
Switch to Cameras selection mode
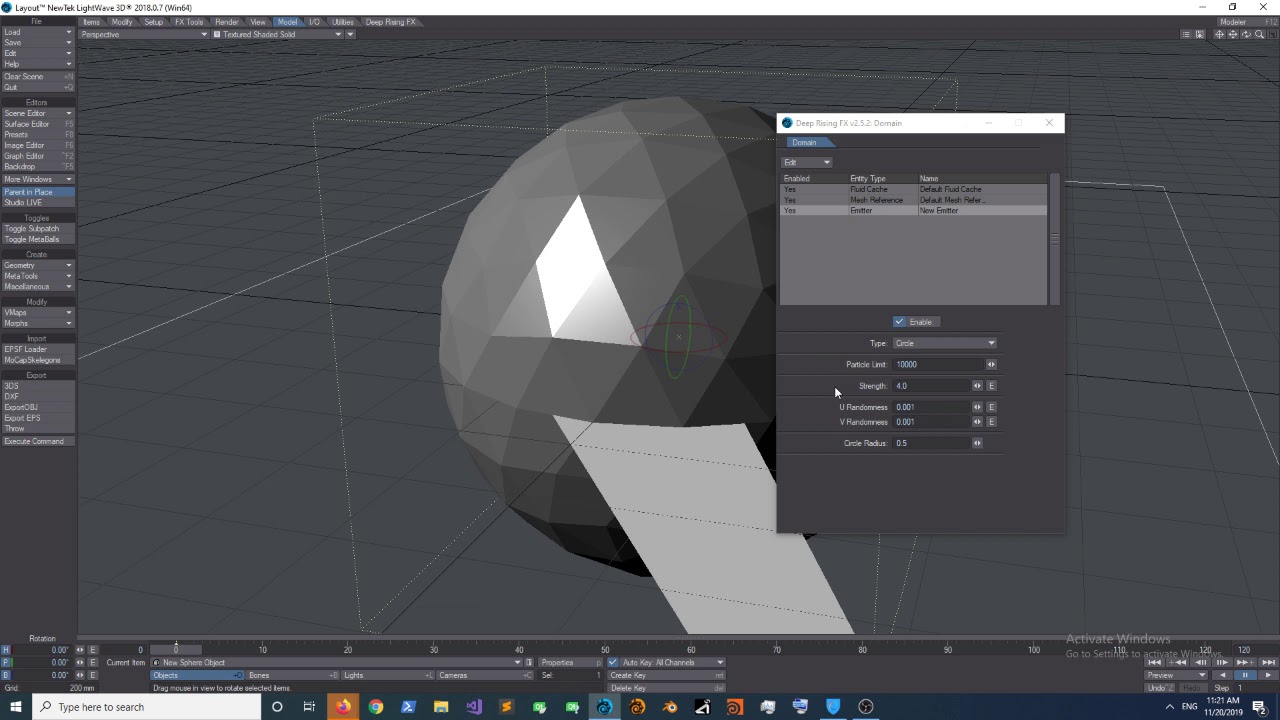483,675
